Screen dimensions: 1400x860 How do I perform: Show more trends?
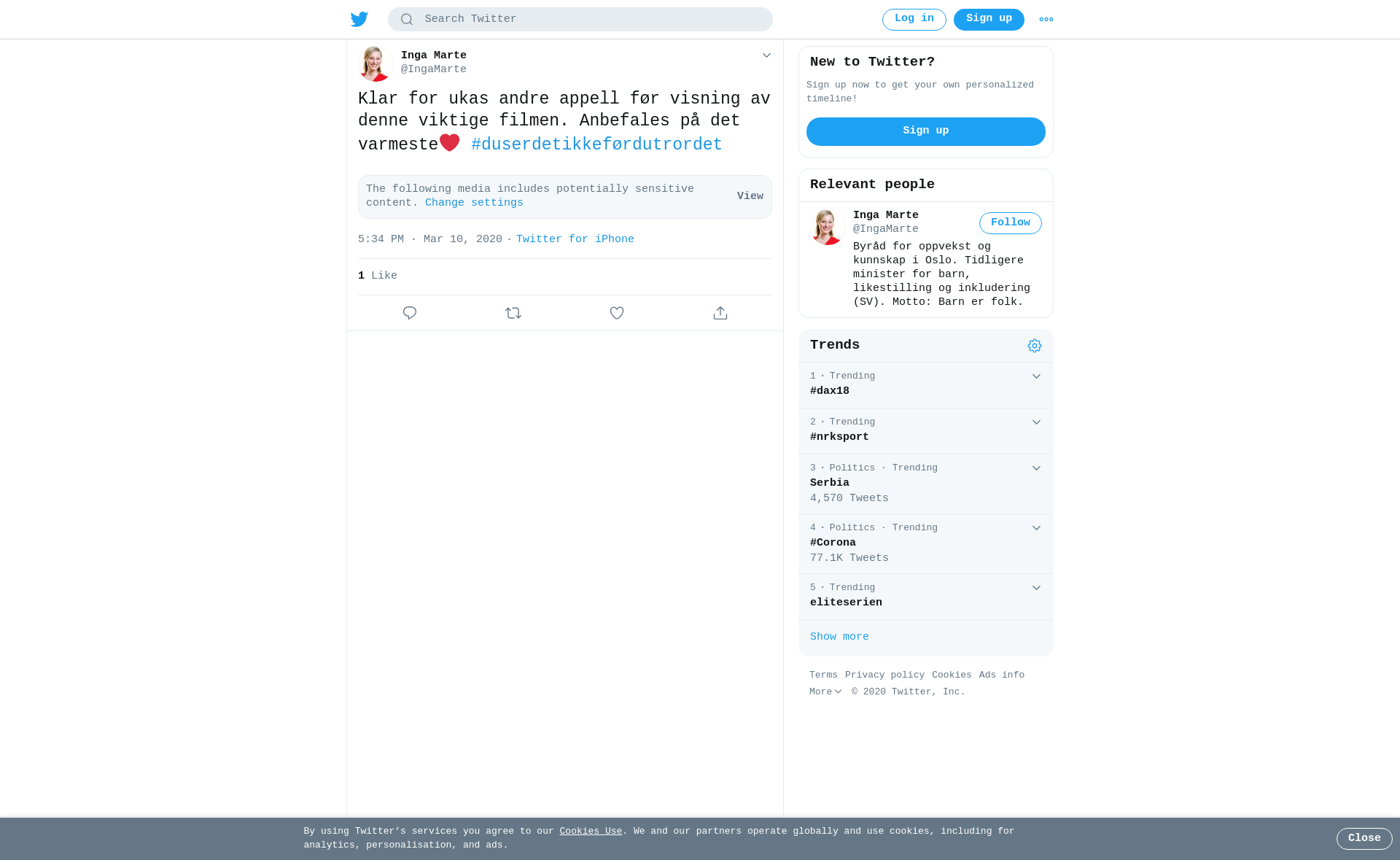point(839,637)
